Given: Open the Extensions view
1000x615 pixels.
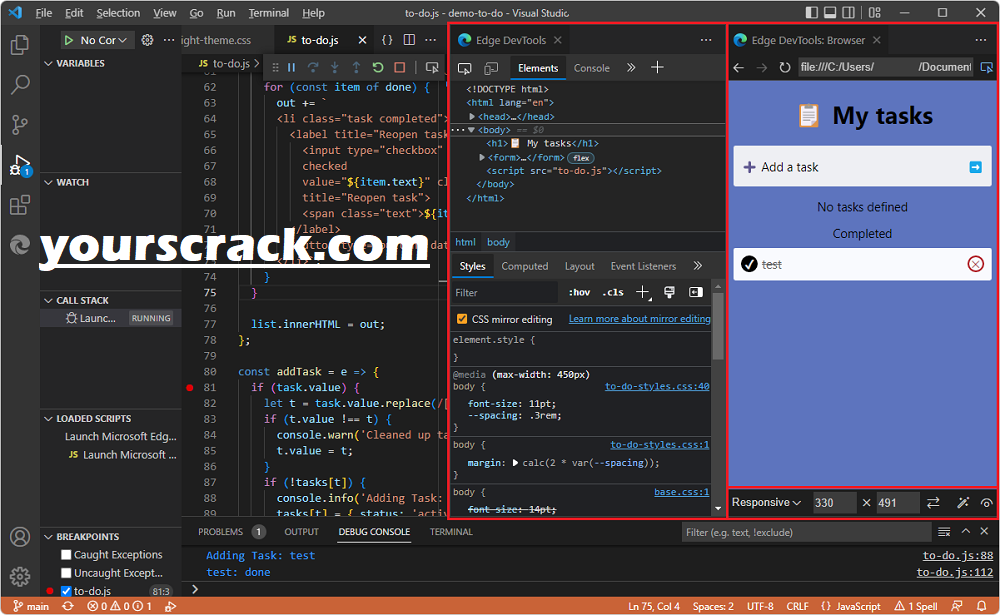Looking at the screenshot, I should (x=20, y=205).
